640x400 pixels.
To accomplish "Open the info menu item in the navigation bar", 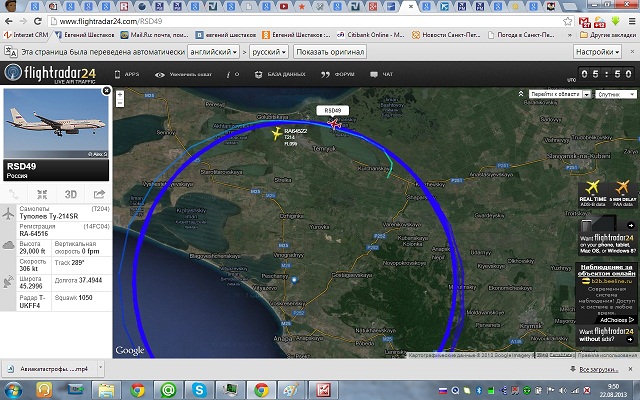I will pyautogui.click(x=233, y=74).
